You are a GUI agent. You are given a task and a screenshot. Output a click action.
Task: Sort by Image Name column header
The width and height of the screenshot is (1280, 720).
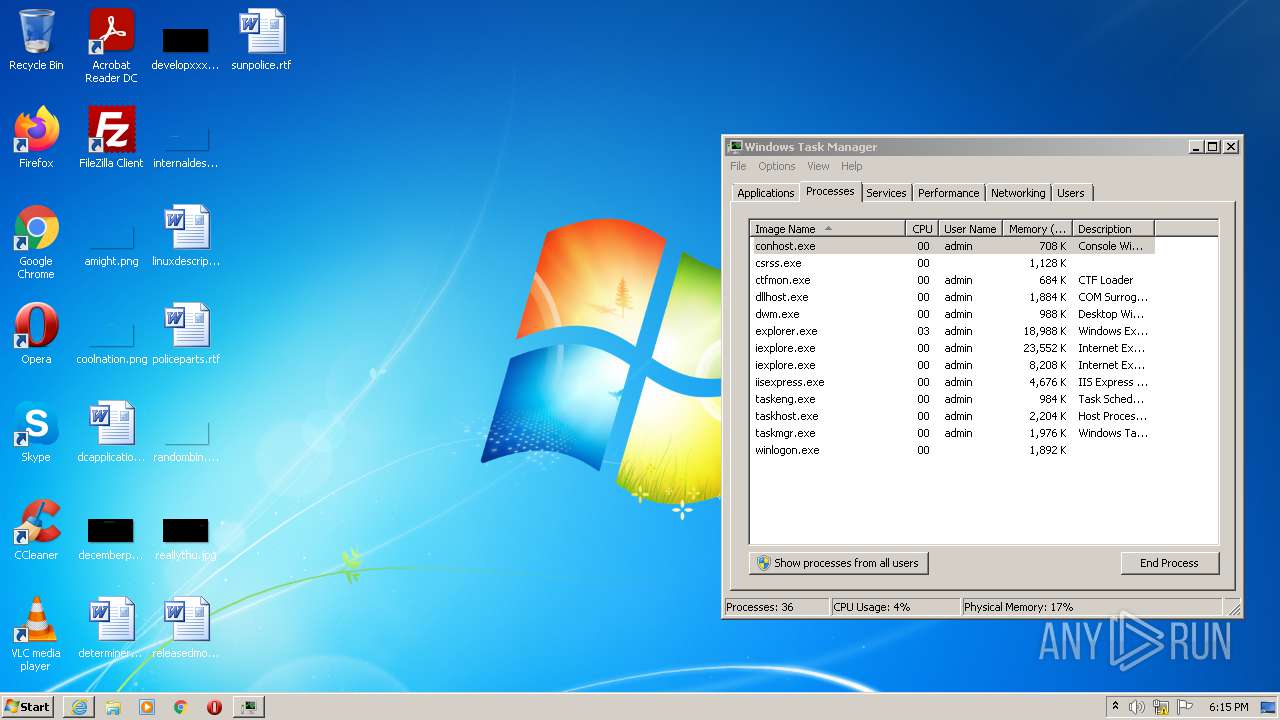tap(828, 229)
